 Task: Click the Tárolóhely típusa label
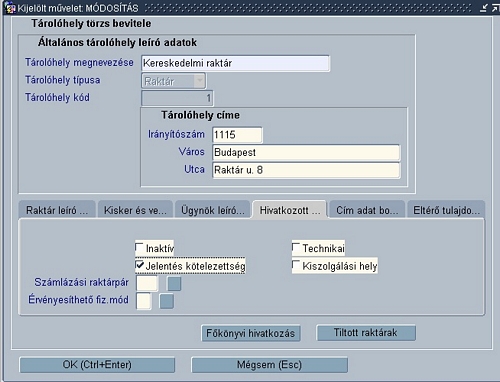point(63,80)
